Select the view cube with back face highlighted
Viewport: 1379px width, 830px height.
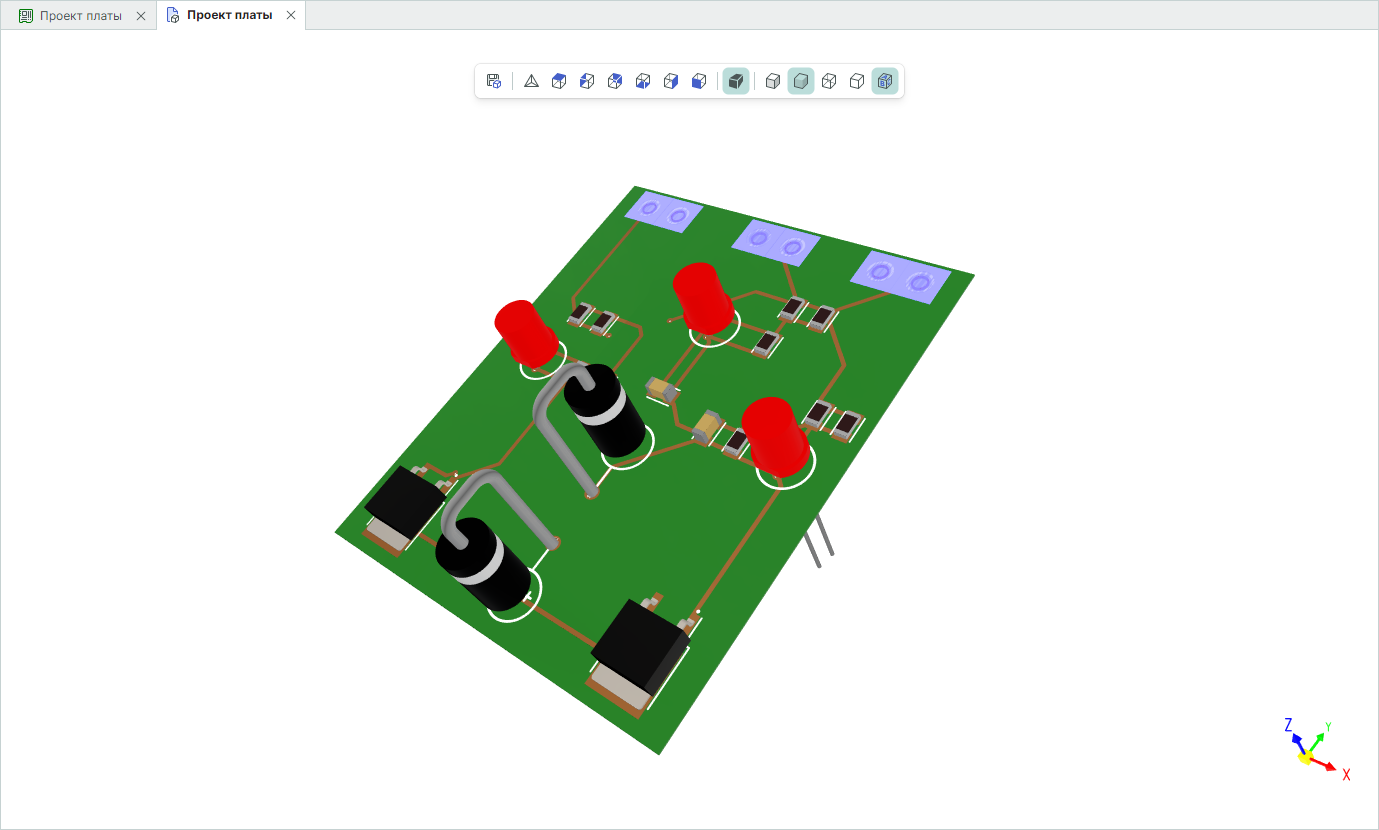[615, 81]
